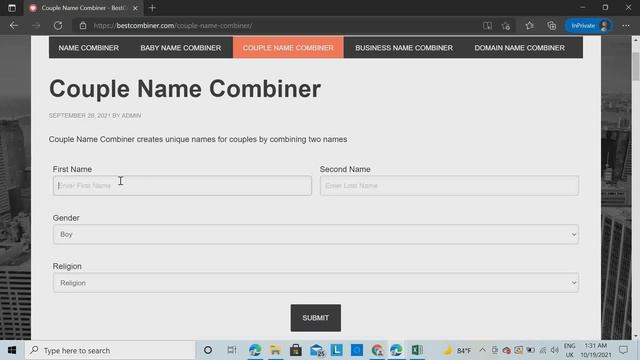Open ENG UK language indicator

(x=569, y=350)
